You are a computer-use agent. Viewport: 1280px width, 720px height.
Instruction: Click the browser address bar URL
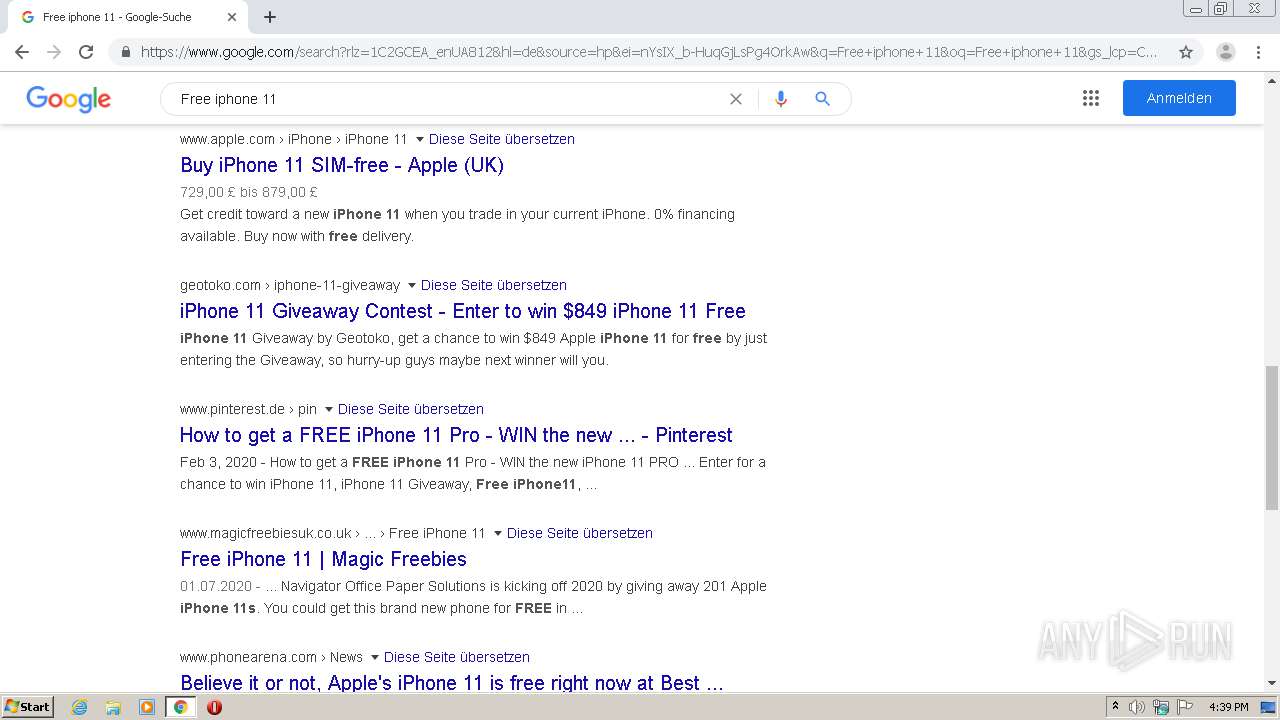tap(648, 52)
